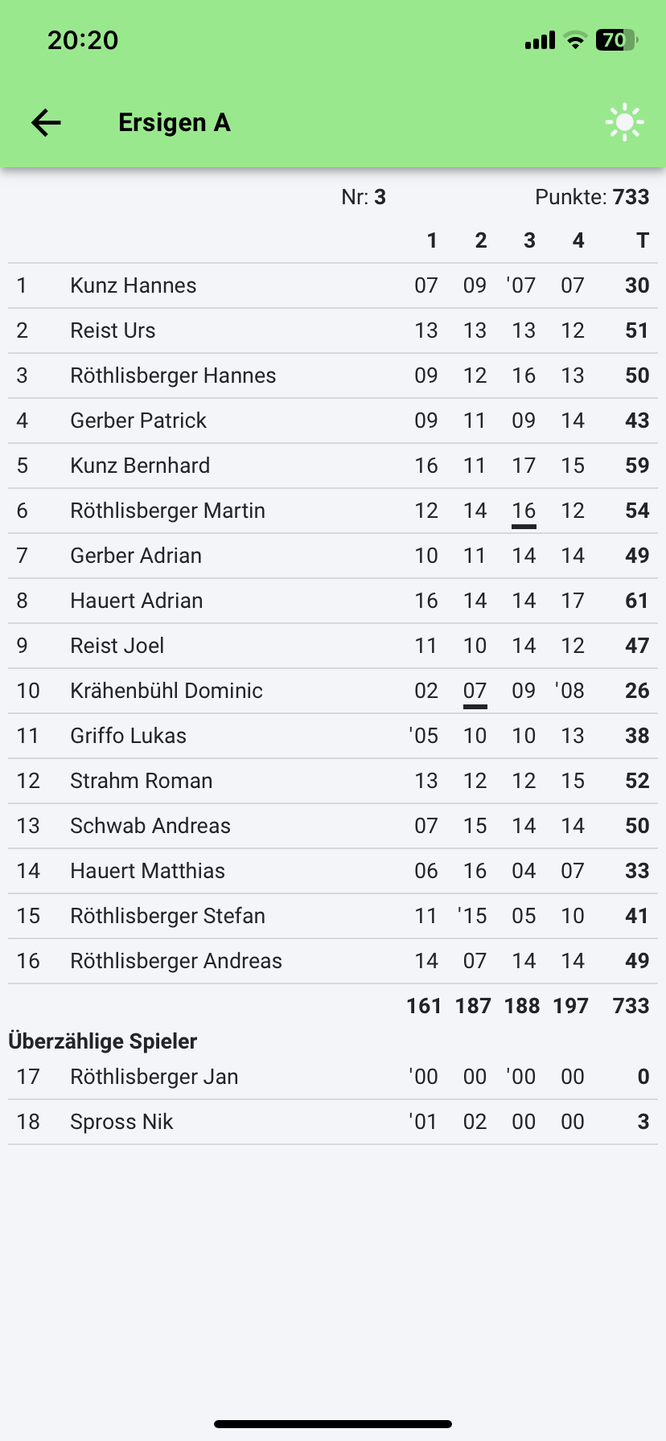Tap underlined score 07 of Krähenbühl Dominic
This screenshot has width=666, height=1441.
pos(475,692)
